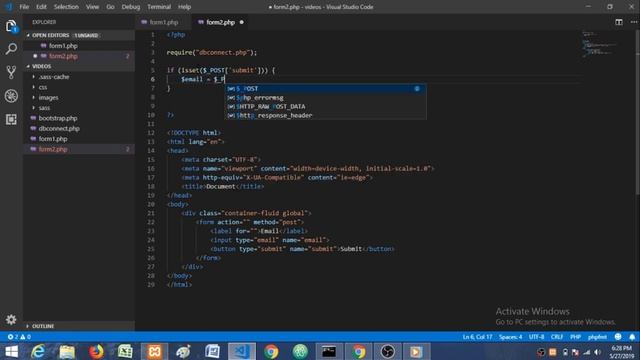
Task: Open the Go menu
Action: (110, 7)
